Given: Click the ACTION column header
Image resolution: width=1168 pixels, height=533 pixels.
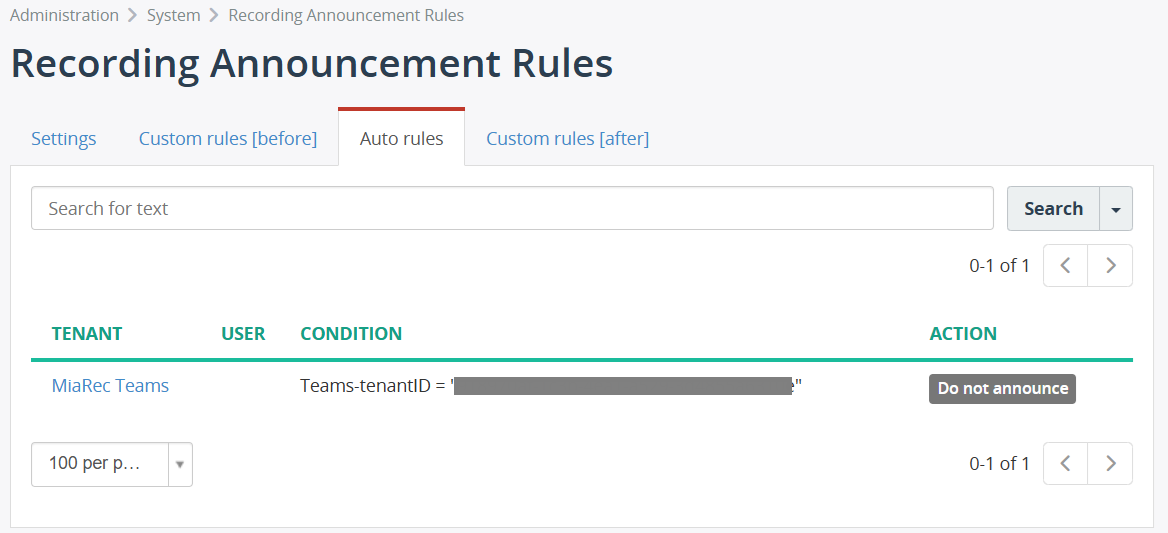Looking at the screenshot, I should (963, 334).
